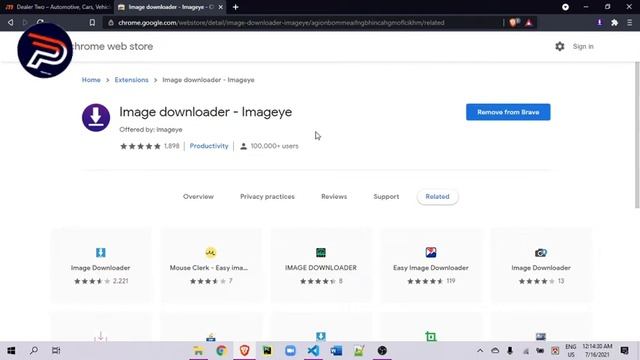The width and height of the screenshot is (640, 360).
Task: Launch Google Chrome from the taskbar
Action: tap(221, 351)
